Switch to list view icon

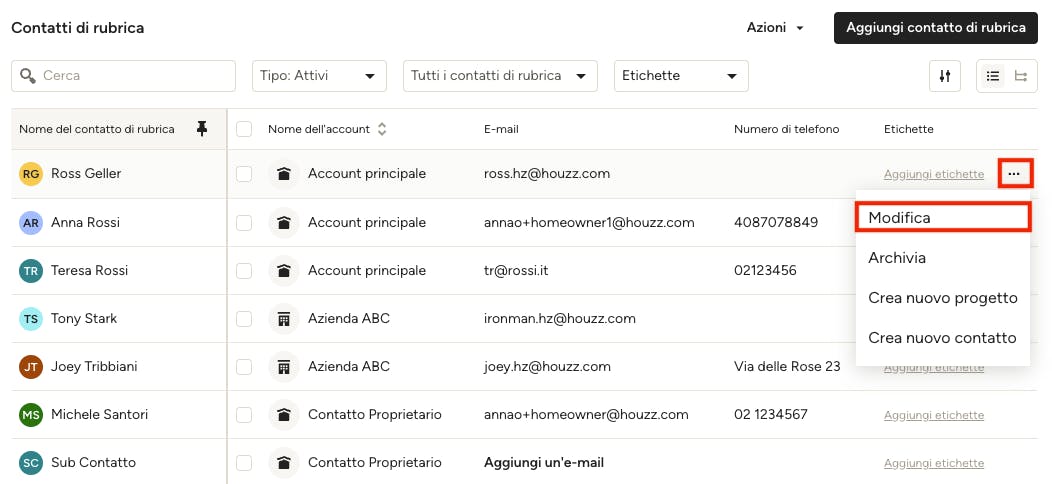[992, 76]
